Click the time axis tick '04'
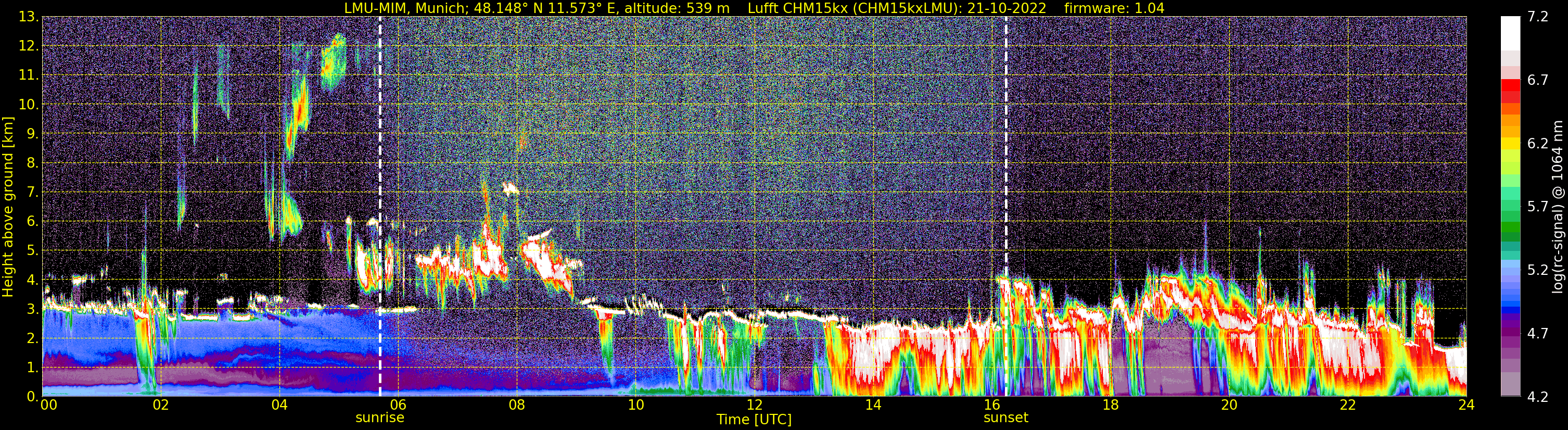 279,404
